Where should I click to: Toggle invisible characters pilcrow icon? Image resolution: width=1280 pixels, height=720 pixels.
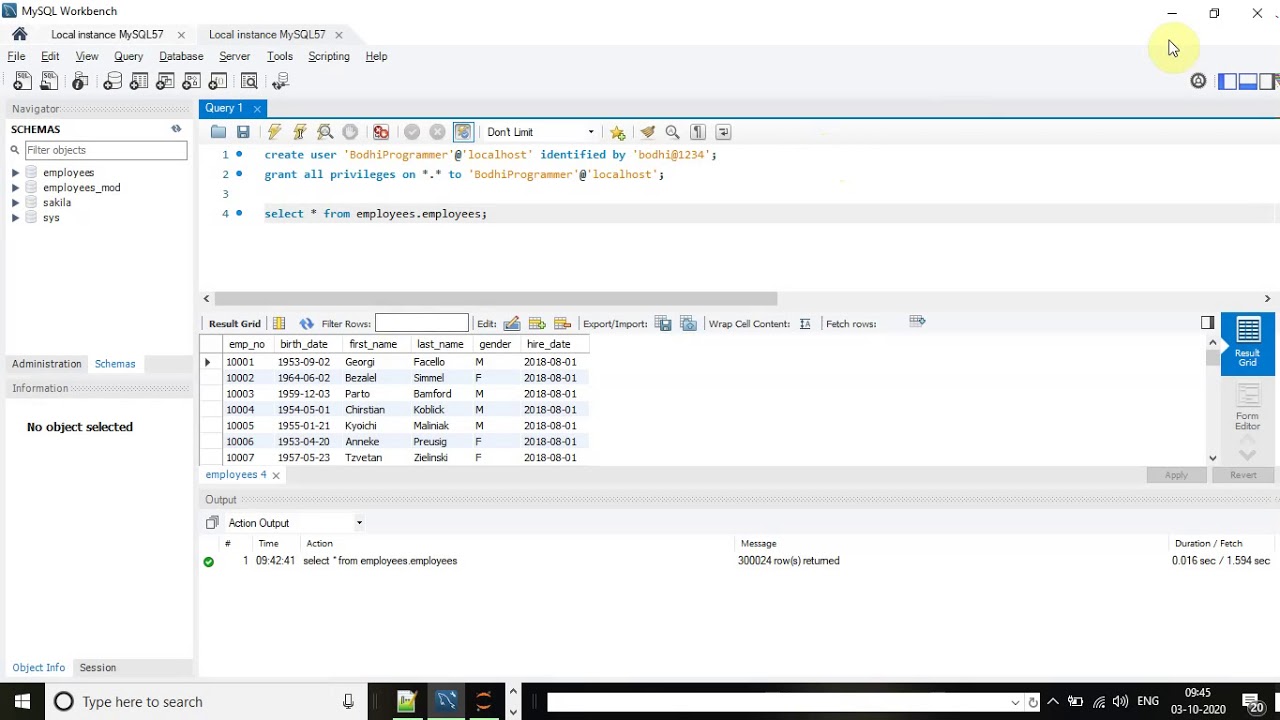[x=698, y=132]
